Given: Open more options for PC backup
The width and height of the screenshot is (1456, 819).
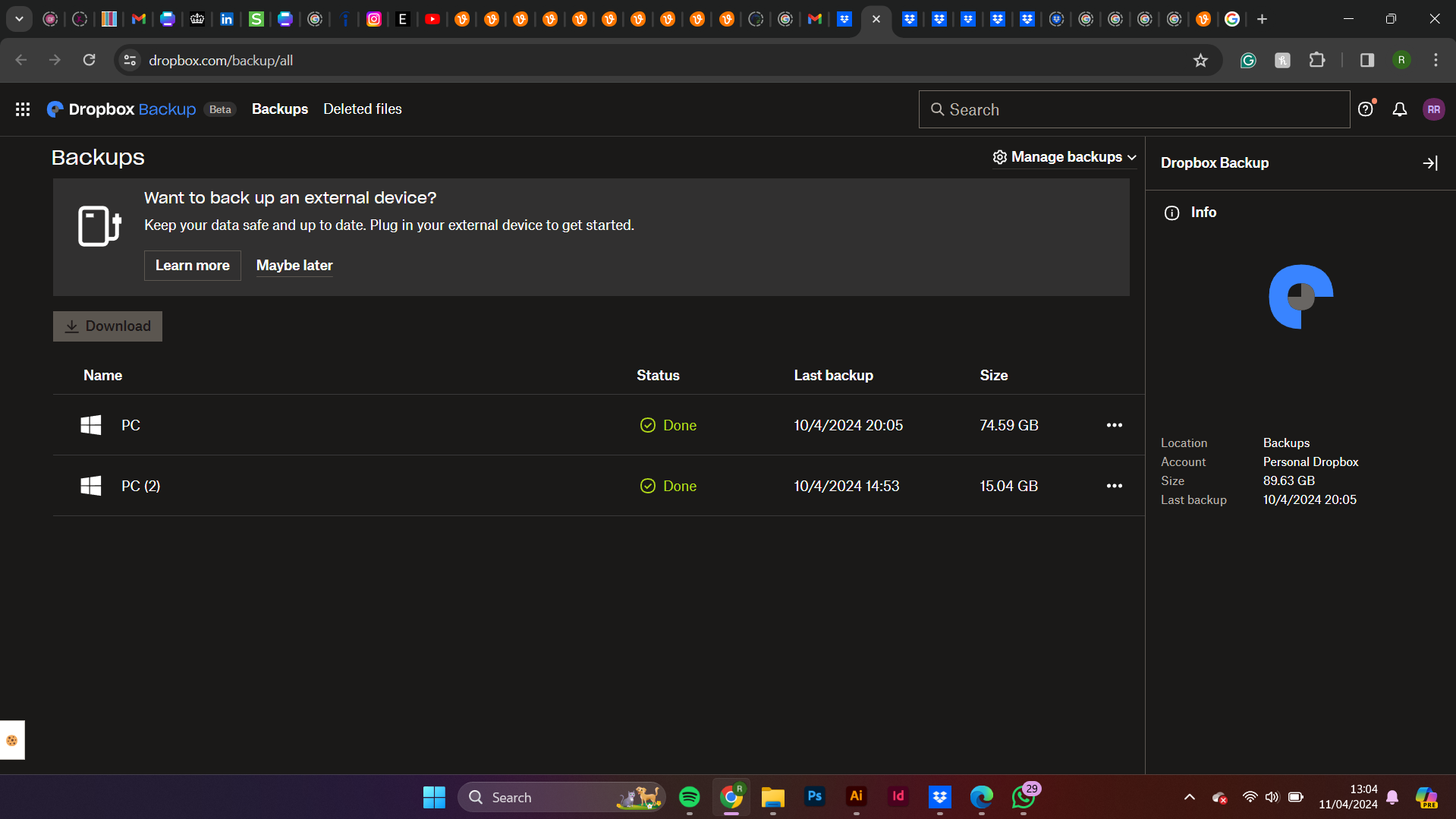Looking at the screenshot, I should point(1114,425).
